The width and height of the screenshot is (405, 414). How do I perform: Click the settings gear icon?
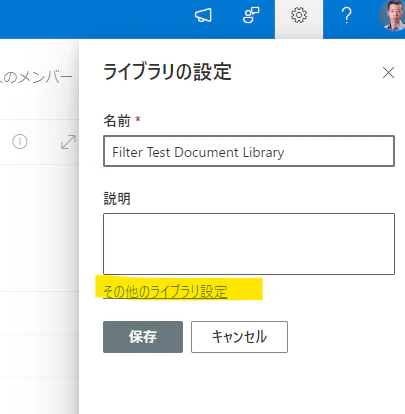pos(299,16)
